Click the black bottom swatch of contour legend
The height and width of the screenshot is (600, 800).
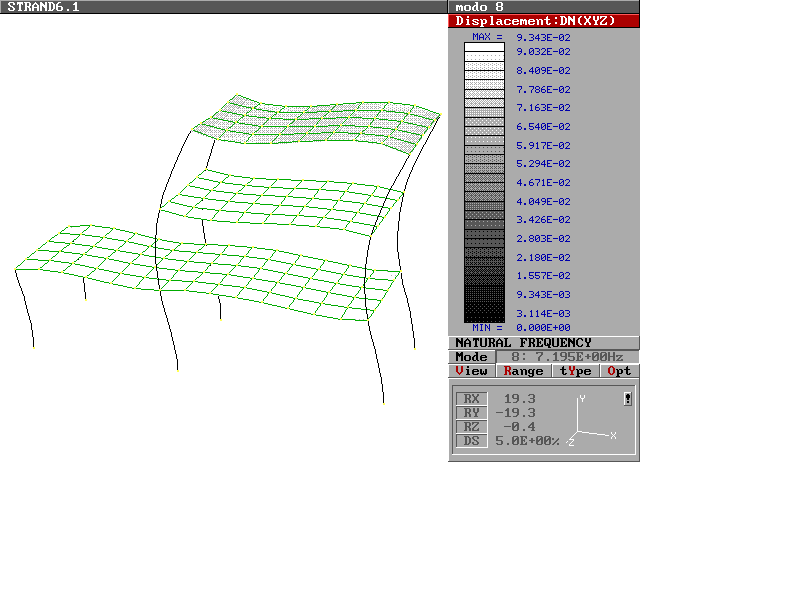484,316
